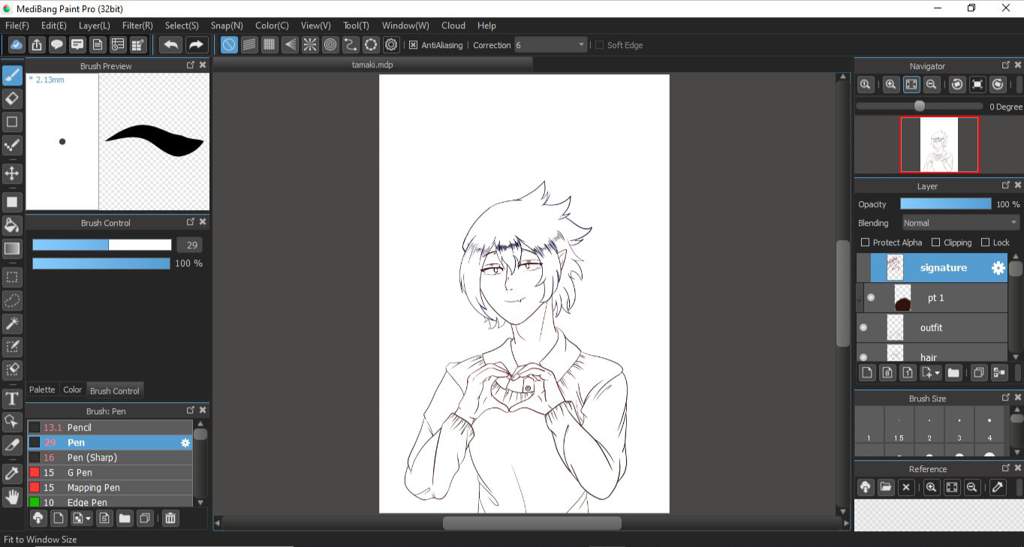Enable radial snap guide
This screenshot has width=1024, height=547.
pyautogui.click(x=310, y=45)
